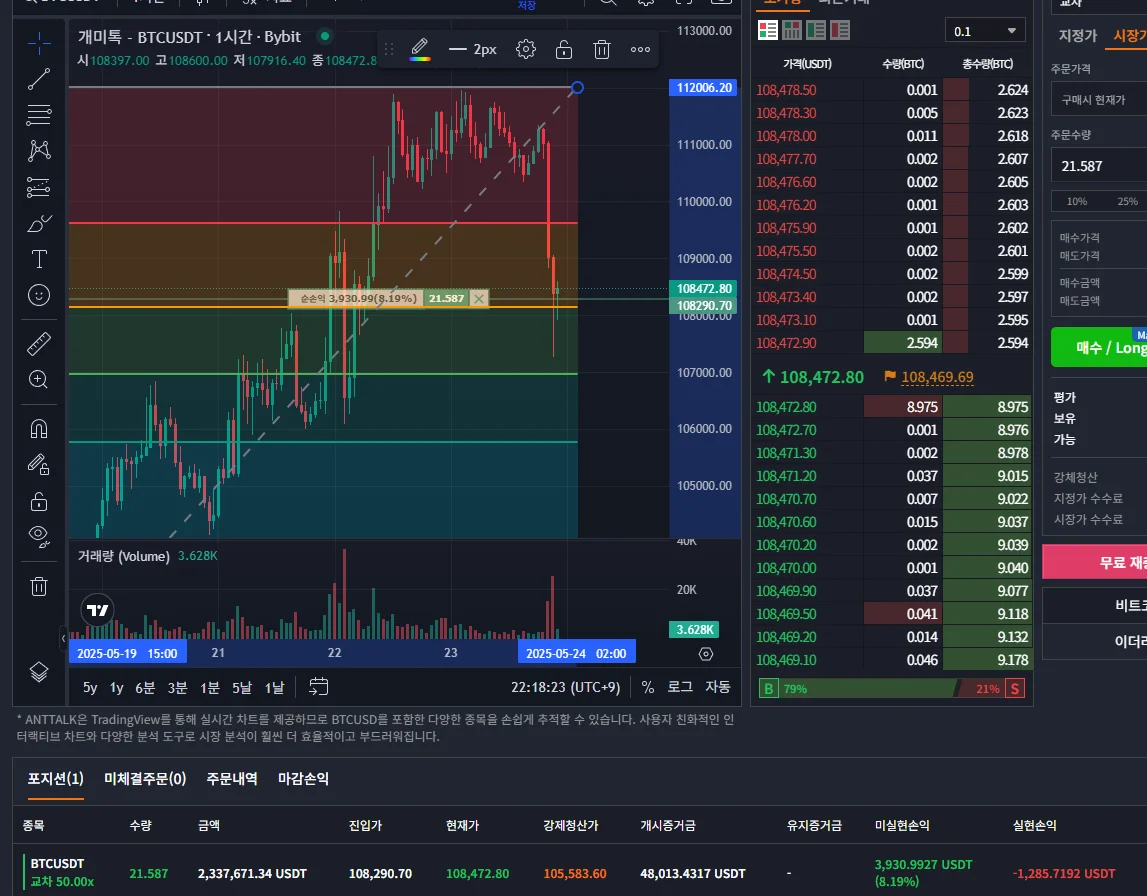
Task: Toggle 자동 auto scale
Action: [718, 687]
